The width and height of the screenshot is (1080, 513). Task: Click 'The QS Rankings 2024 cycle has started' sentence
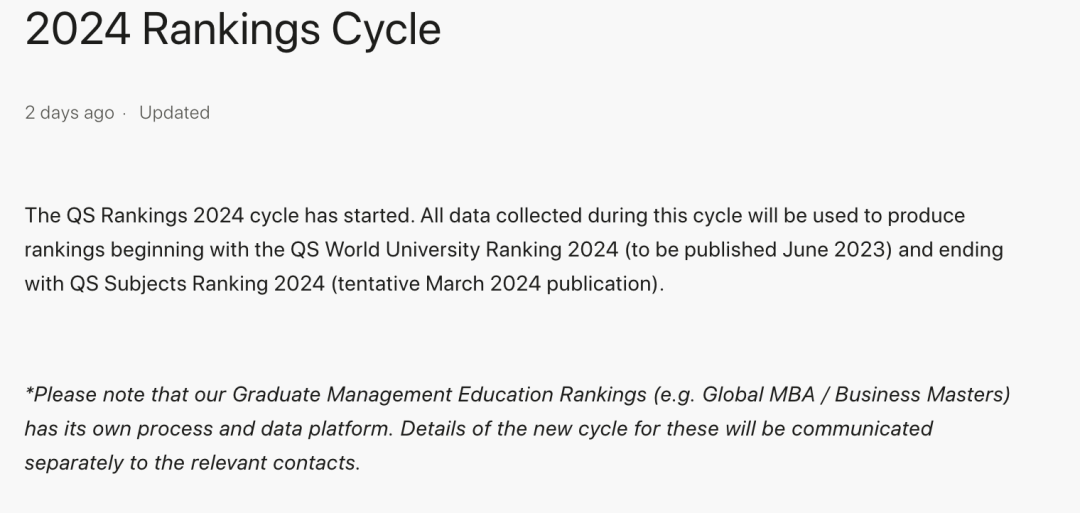click(220, 216)
